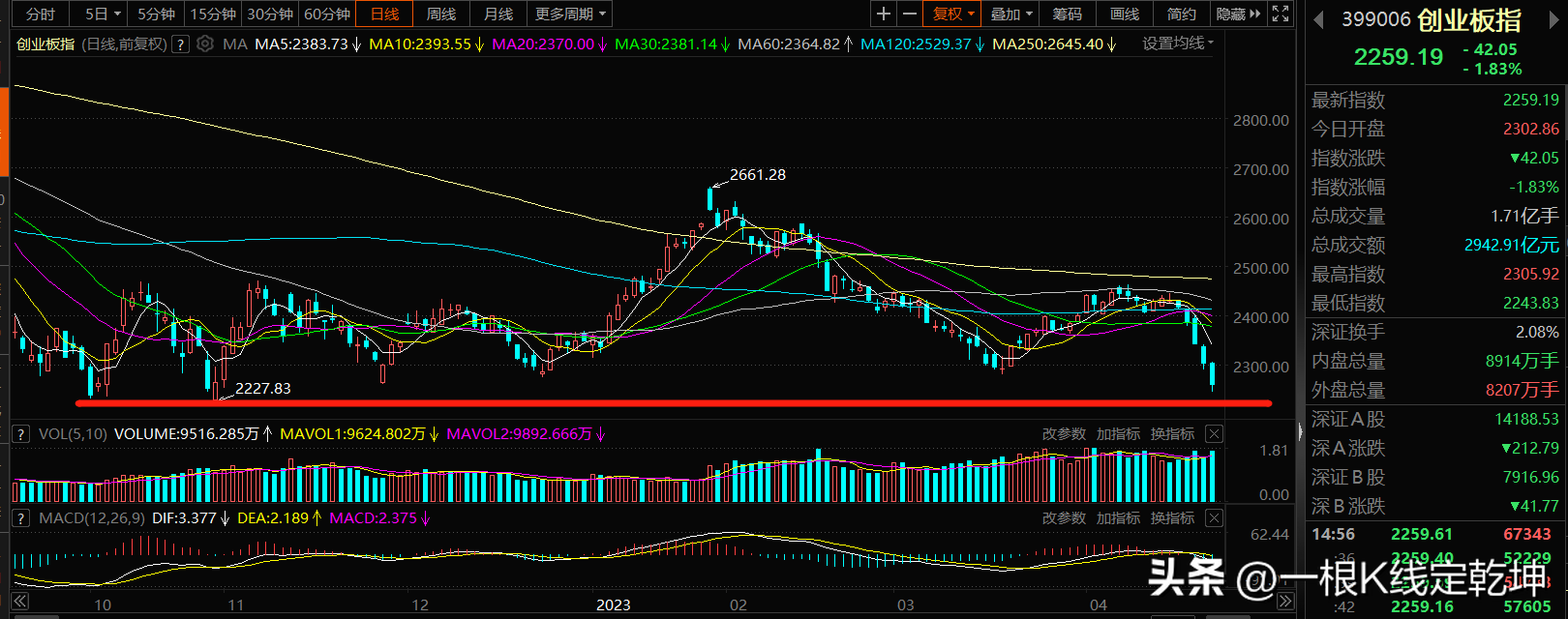Click the plus zoom-in chart icon
Screen dimensions: 1568x619
pos(884,14)
